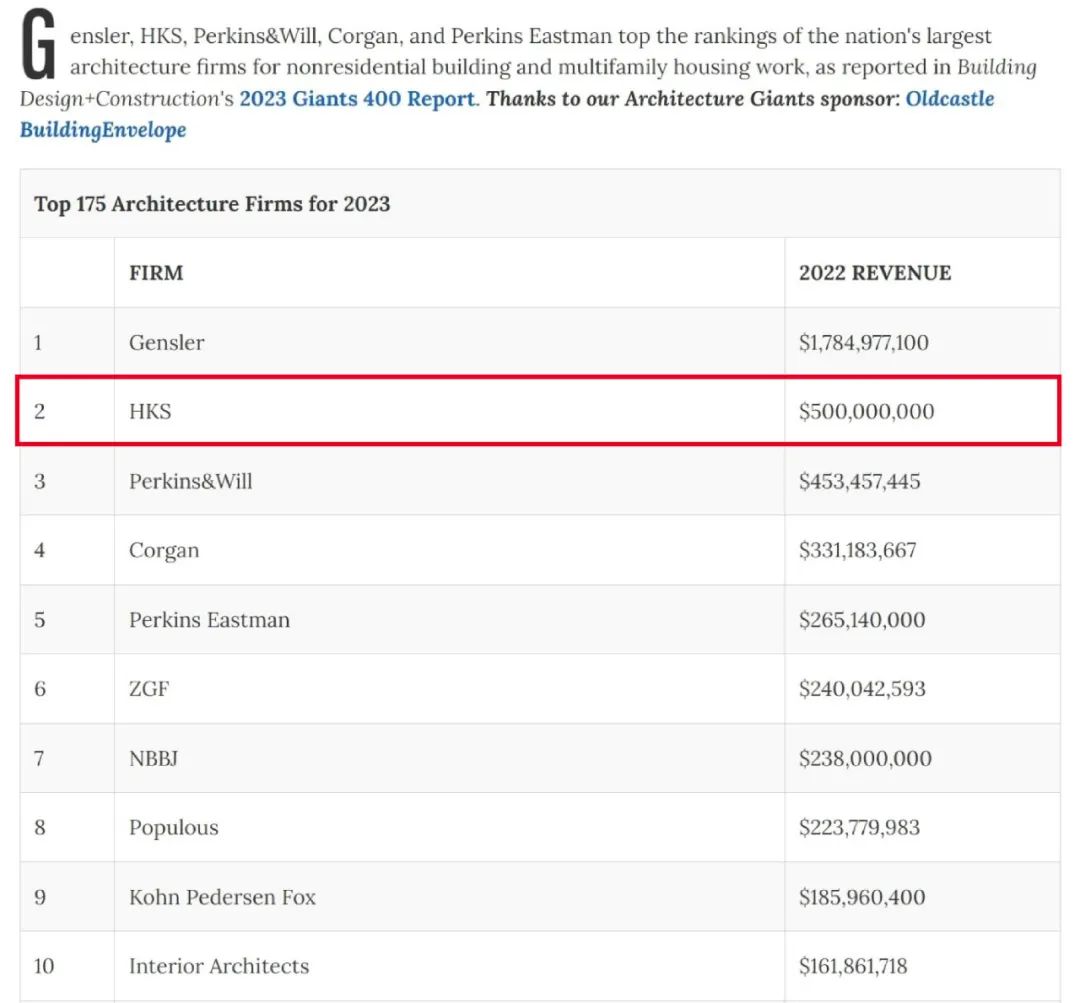1080x1003 pixels.
Task: Click rank number 6 beside ZGF
Action: [40, 689]
